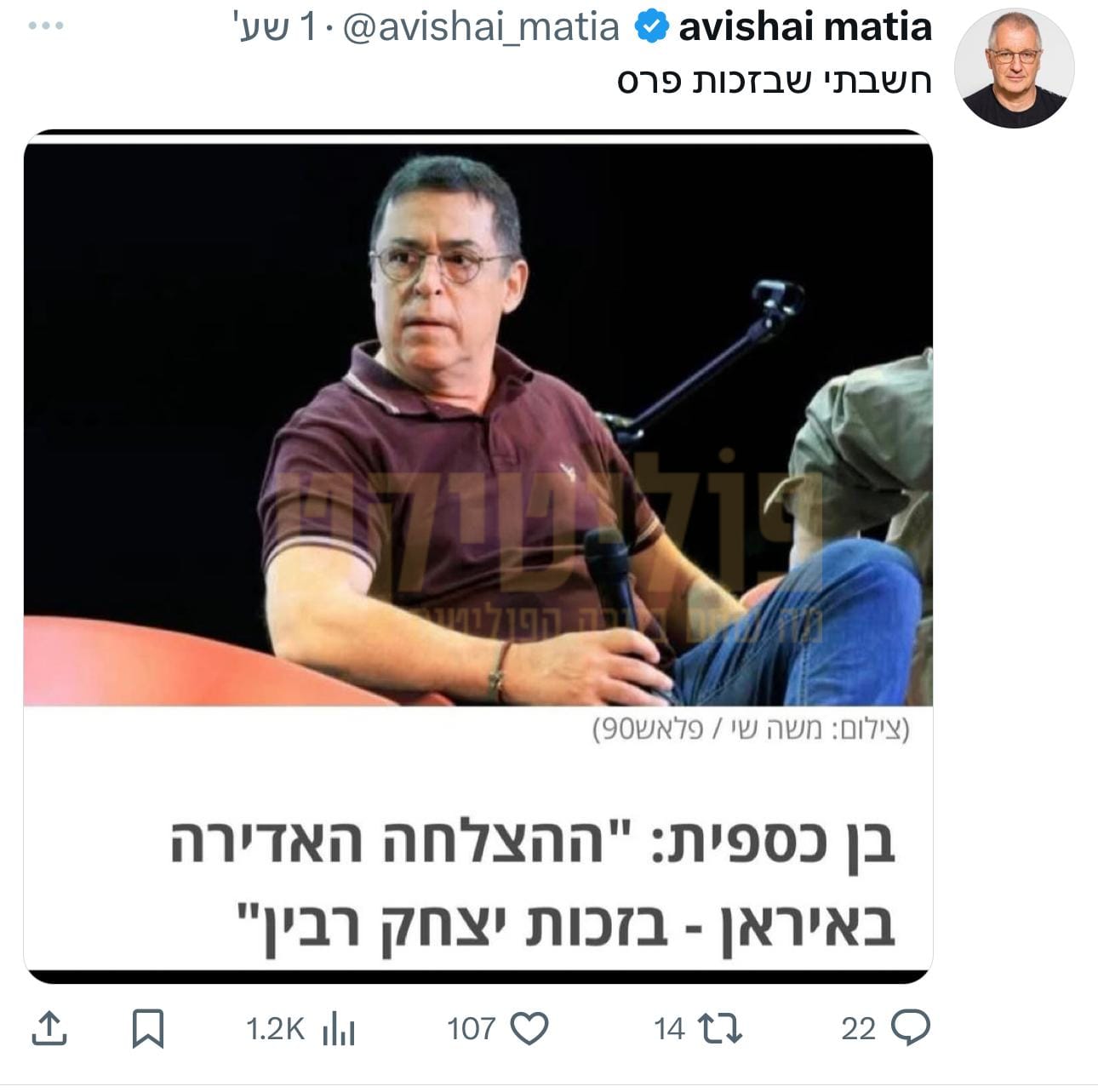1098x1092 pixels.
Task: Click the retweet arrows icon
Action: [720, 1029]
